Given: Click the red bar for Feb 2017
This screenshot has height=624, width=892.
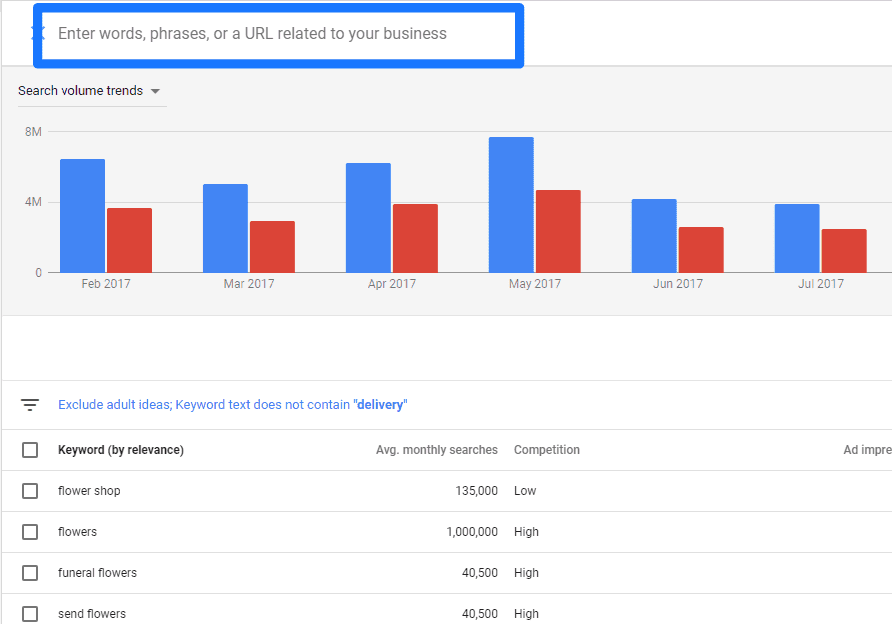Looking at the screenshot, I should (x=129, y=240).
